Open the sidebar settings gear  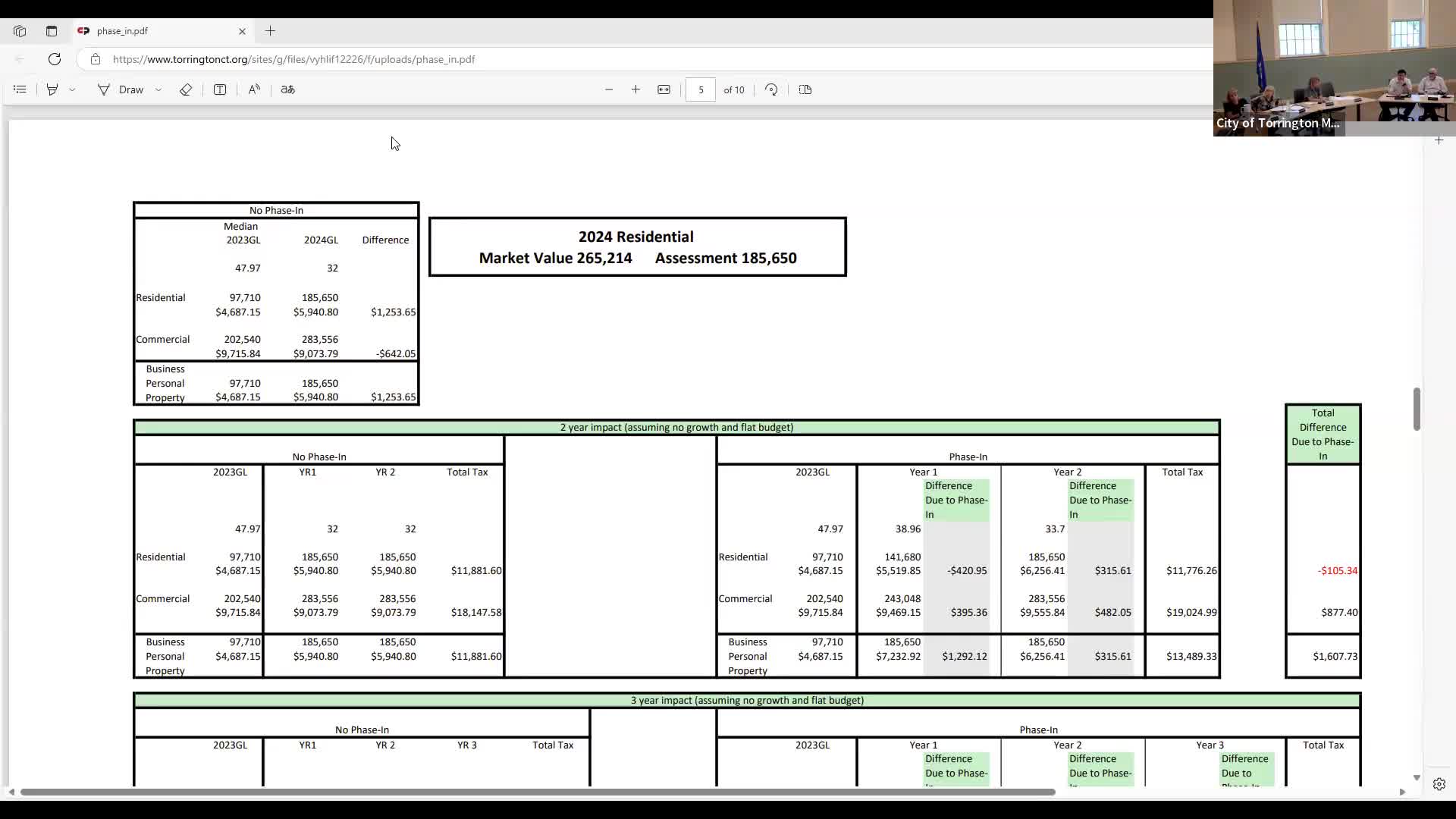1439,784
